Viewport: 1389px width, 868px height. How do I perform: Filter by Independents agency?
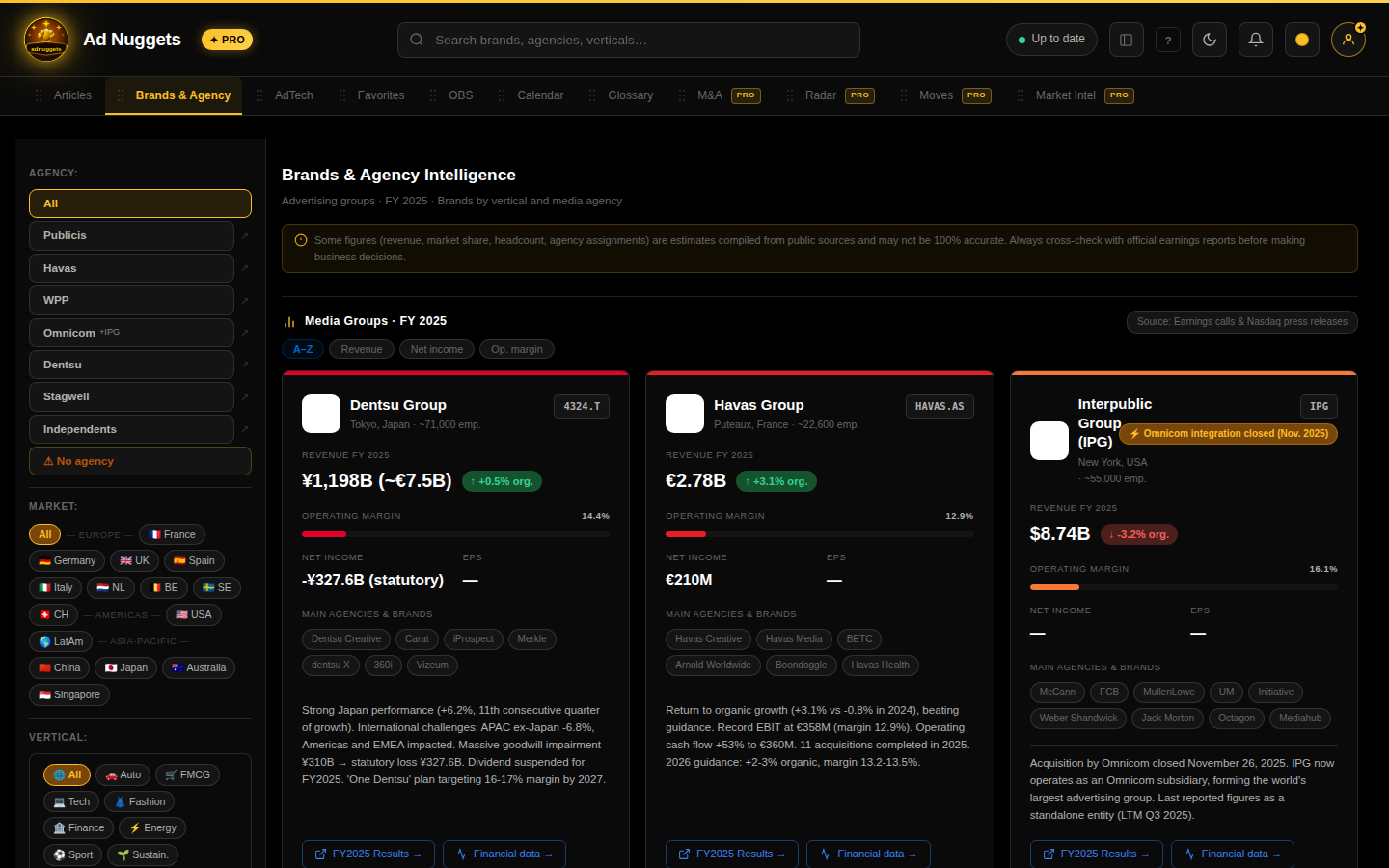coord(131,429)
